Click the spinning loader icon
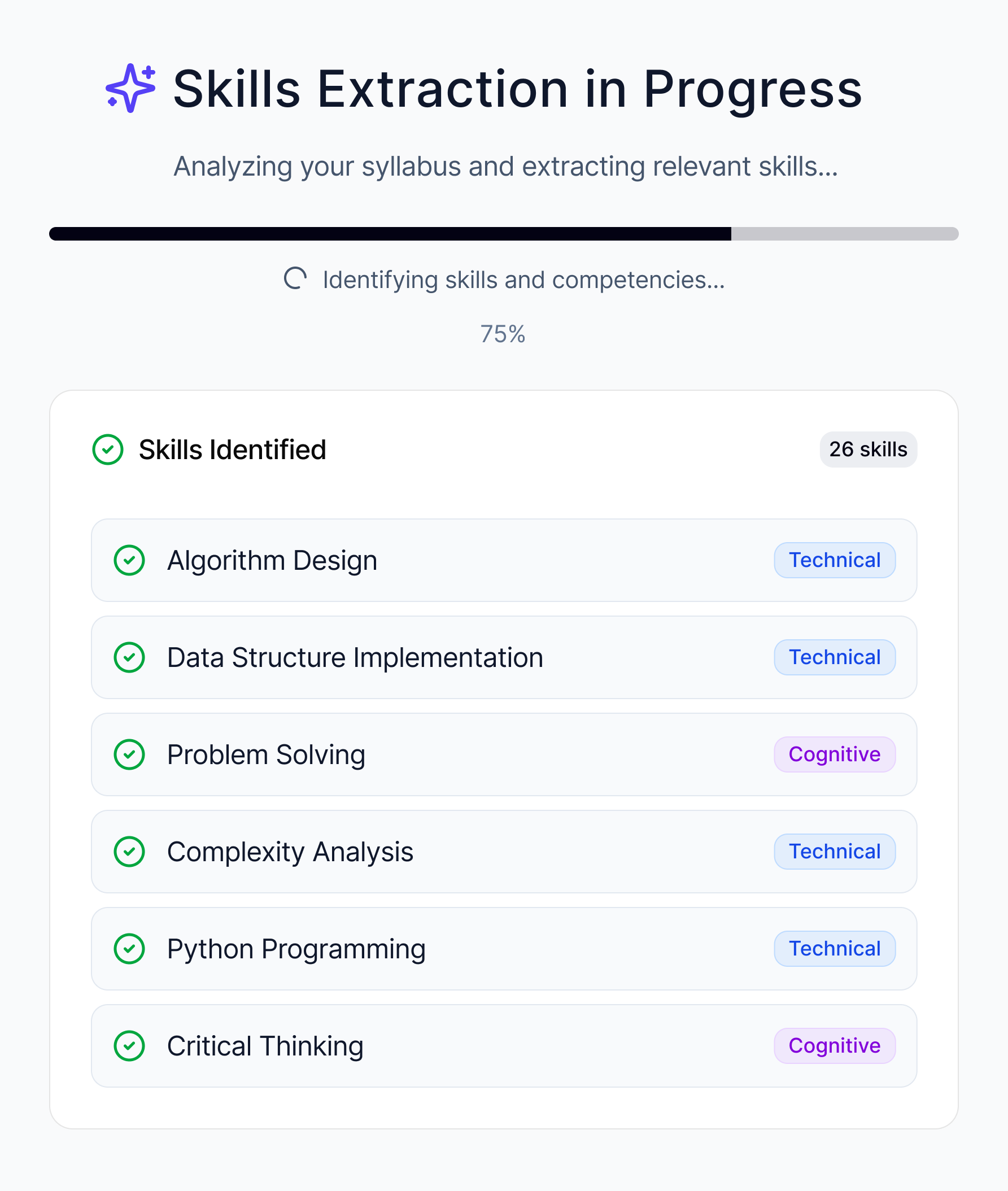1008x1191 pixels. point(295,280)
